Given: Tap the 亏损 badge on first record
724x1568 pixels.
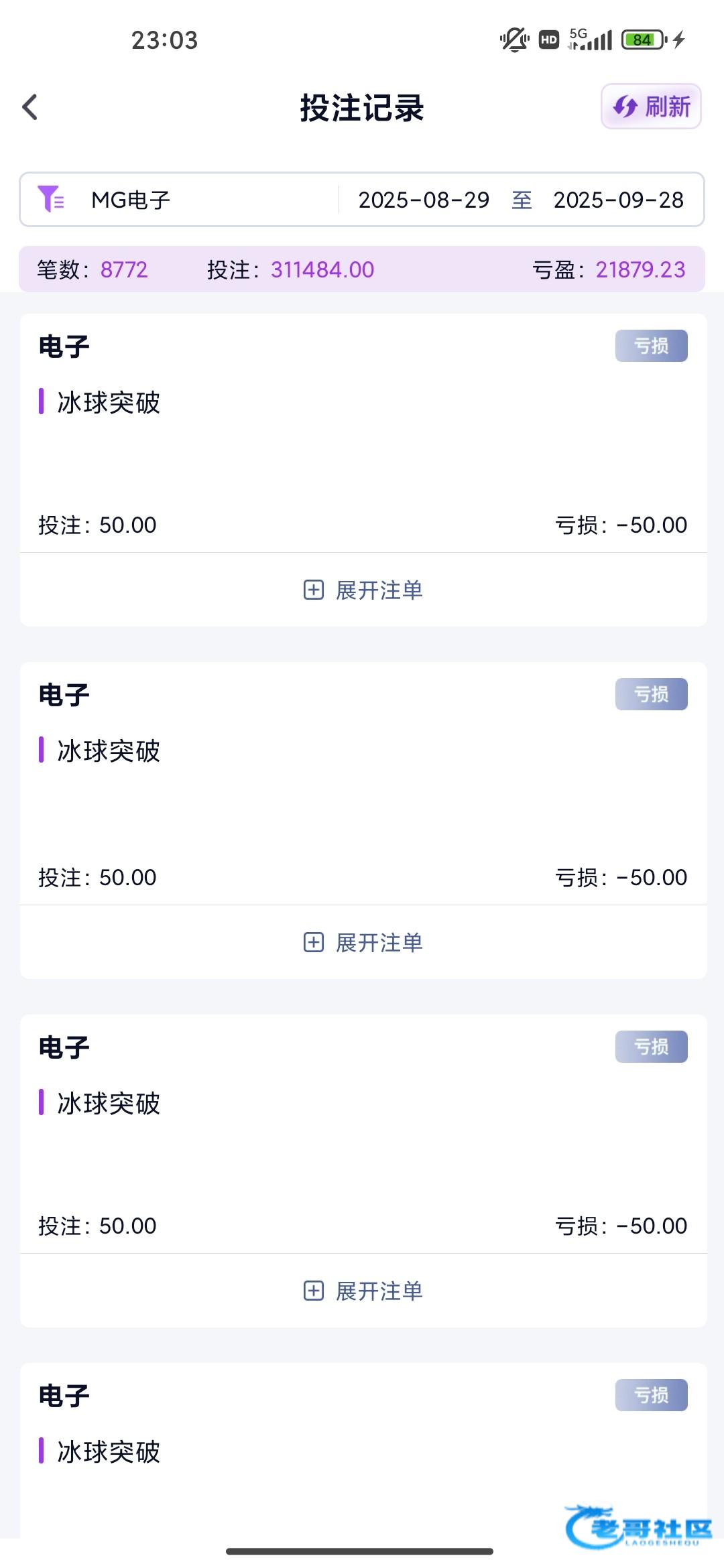Looking at the screenshot, I should 651,346.
